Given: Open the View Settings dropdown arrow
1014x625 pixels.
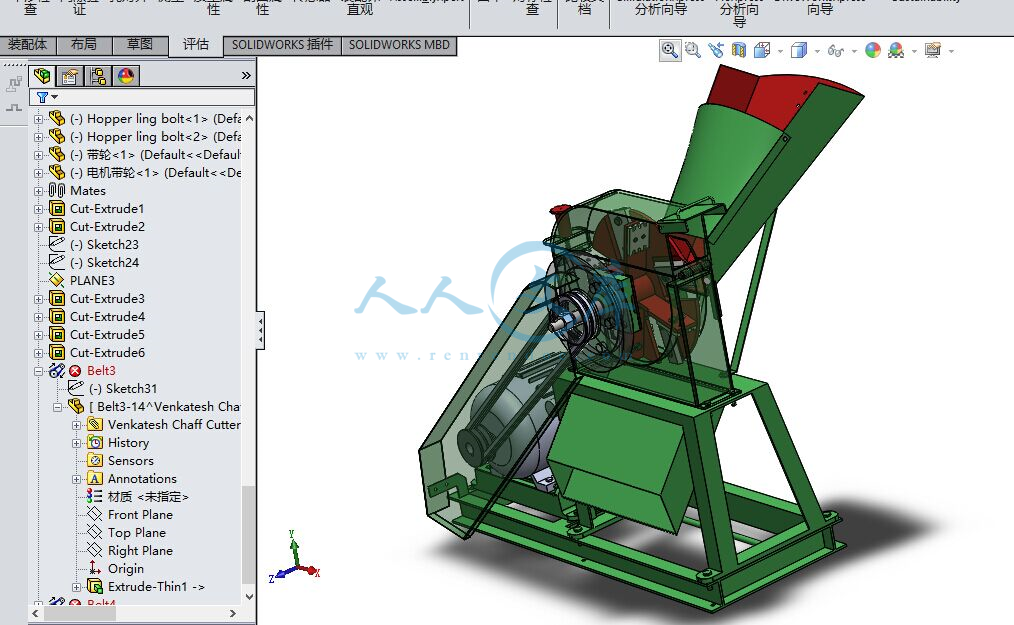Looking at the screenshot, I should pos(951,51).
